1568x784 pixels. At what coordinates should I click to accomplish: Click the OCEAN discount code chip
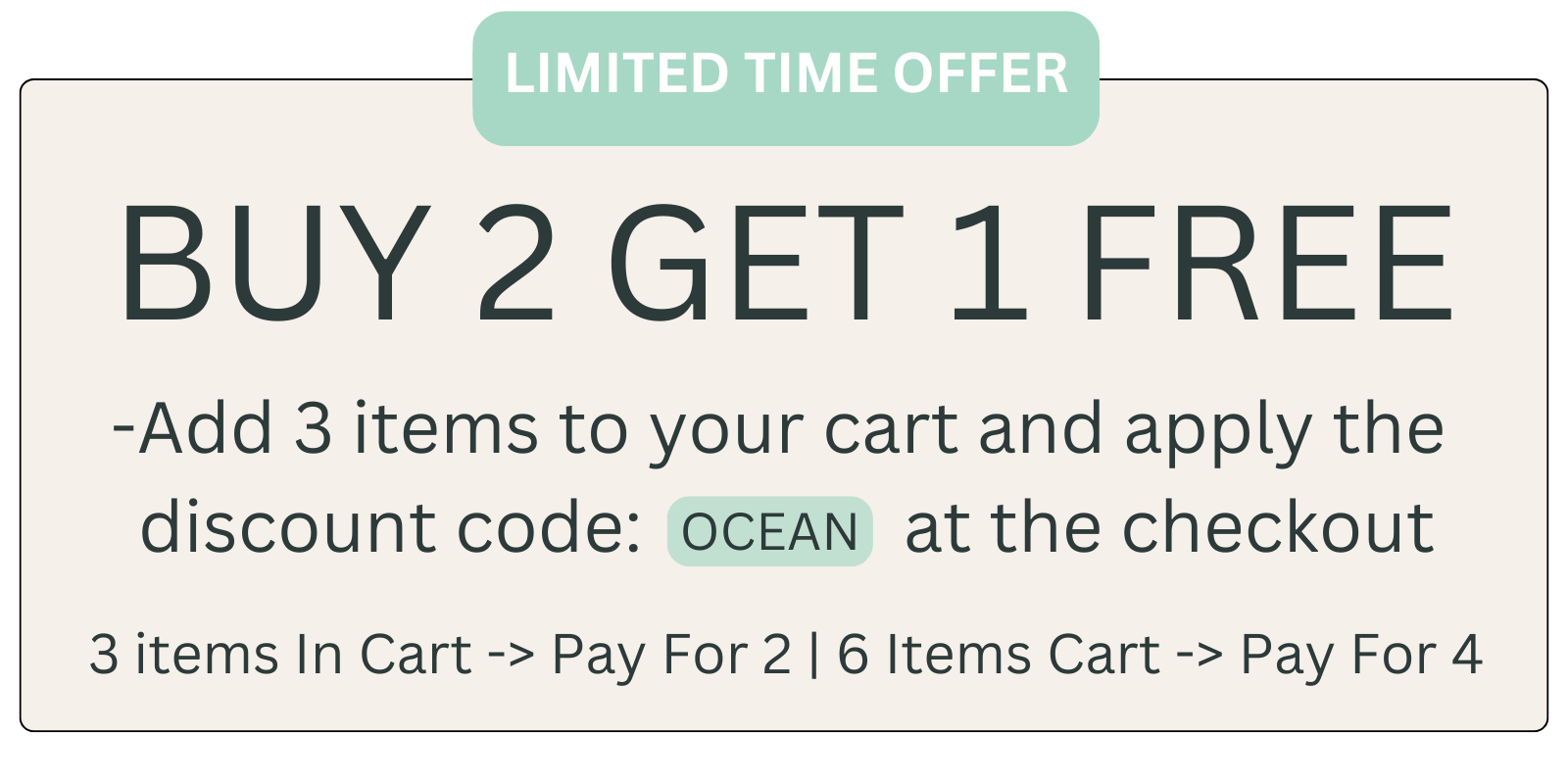769,532
